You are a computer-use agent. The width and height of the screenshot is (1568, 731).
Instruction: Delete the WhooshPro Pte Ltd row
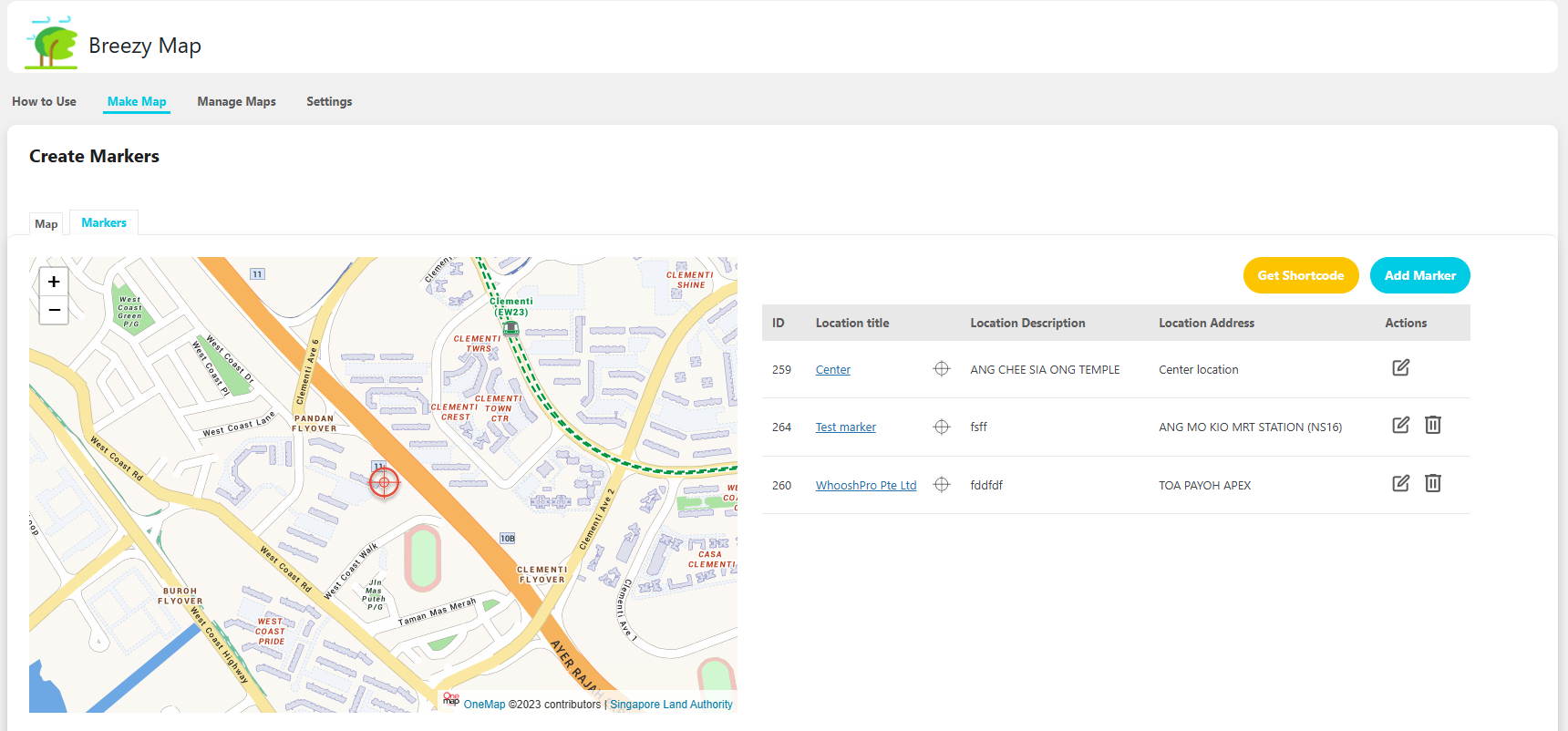(x=1433, y=483)
